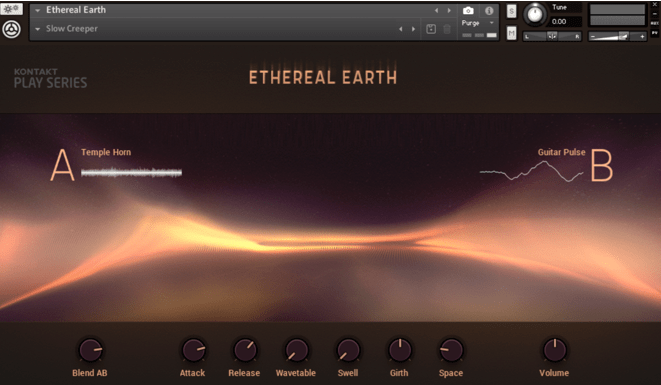The width and height of the screenshot is (661, 385).
Task: Click the Space knob
Action: [x=451, y=350]
